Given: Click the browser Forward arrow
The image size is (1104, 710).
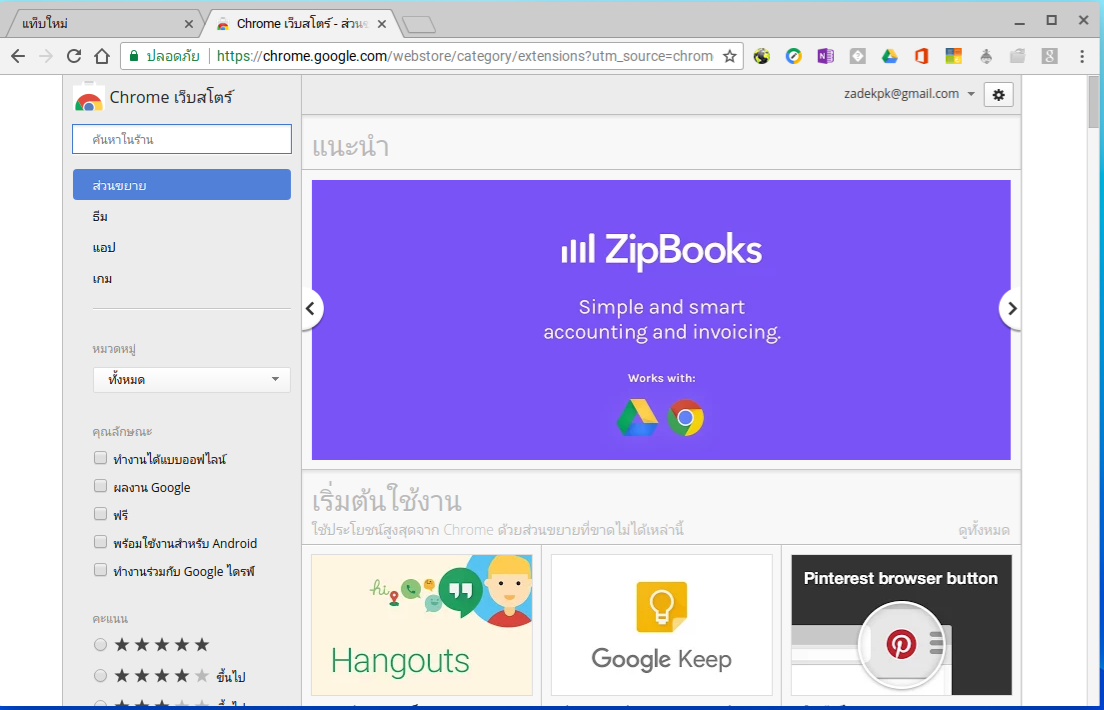Looking at the screenshot, I should pos(46,56).
